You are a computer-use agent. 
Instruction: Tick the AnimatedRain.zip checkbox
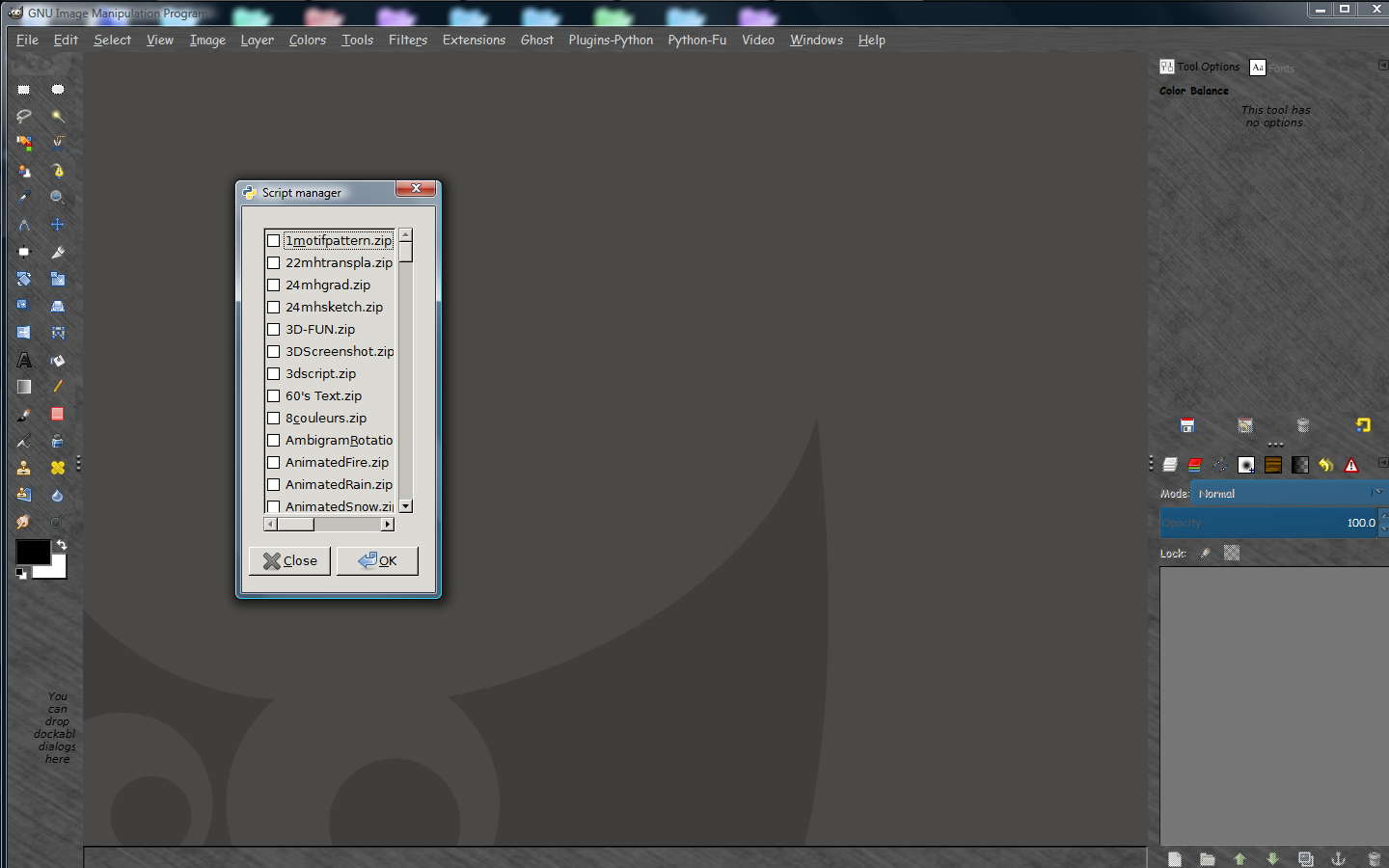coord(274,485)
